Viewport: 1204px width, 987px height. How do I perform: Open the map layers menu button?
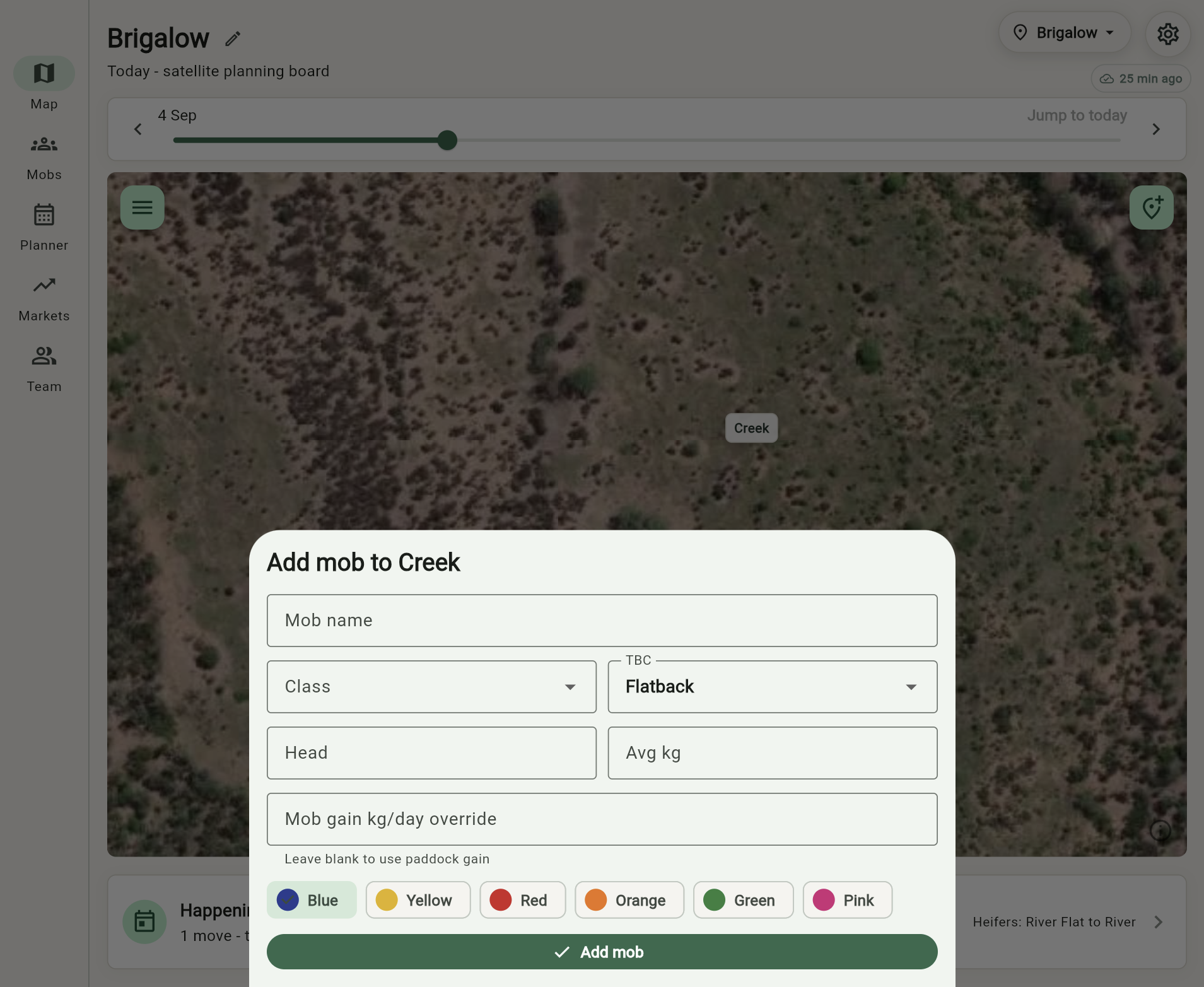coord(143,207)
